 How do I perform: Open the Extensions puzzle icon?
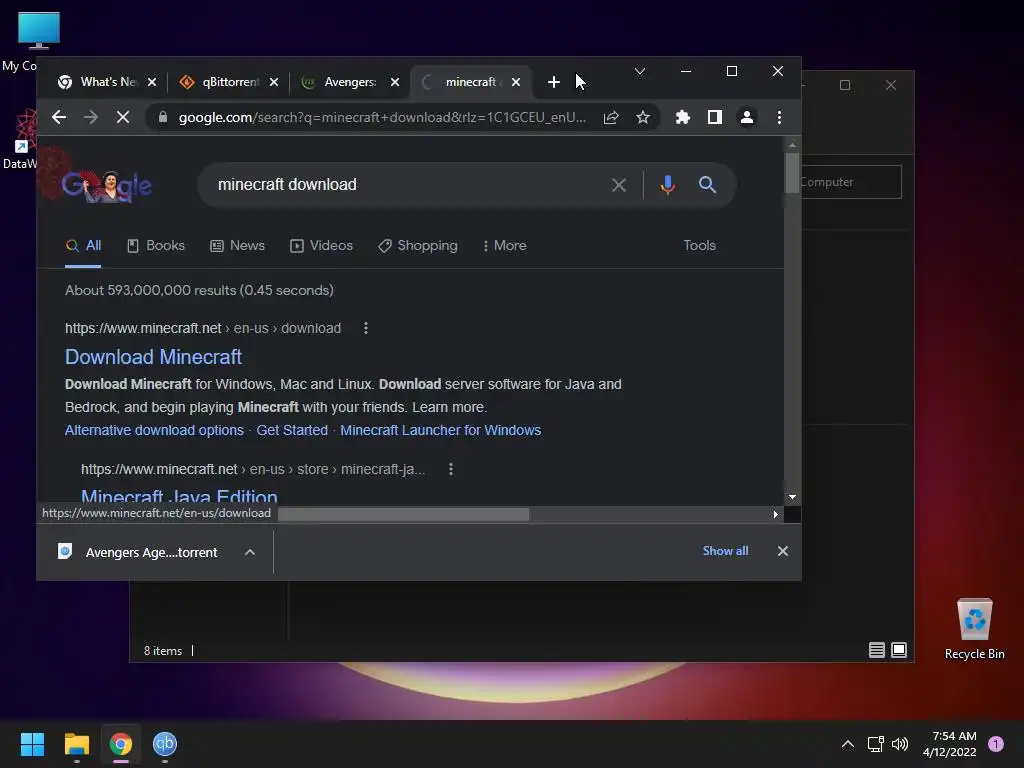click(x=682, y=118)
